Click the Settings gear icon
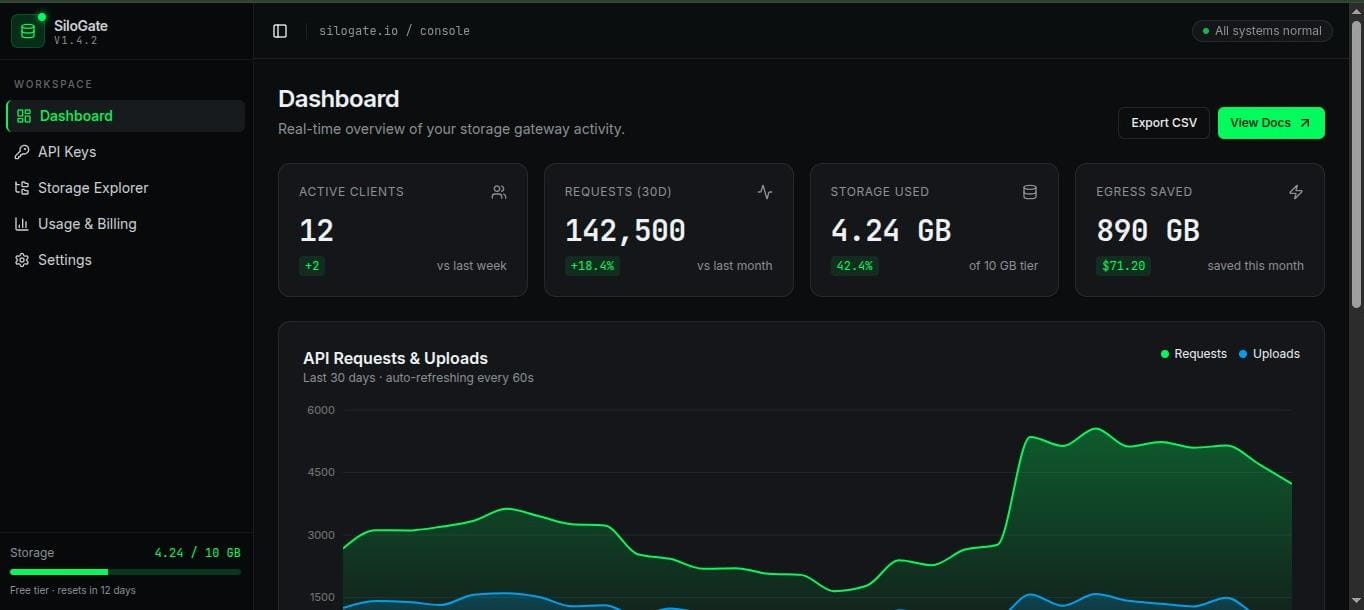Image resolution: width=1364 pixels, height=610 pixels. tap(21, 260)
